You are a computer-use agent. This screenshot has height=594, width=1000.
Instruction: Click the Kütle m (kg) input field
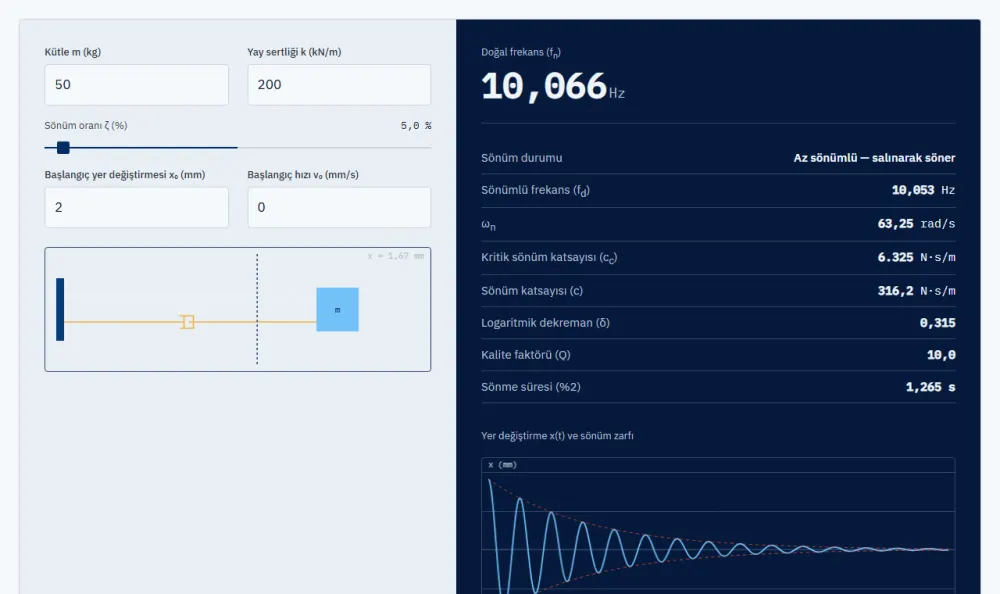pyautogui.click(x=136, y=85)
